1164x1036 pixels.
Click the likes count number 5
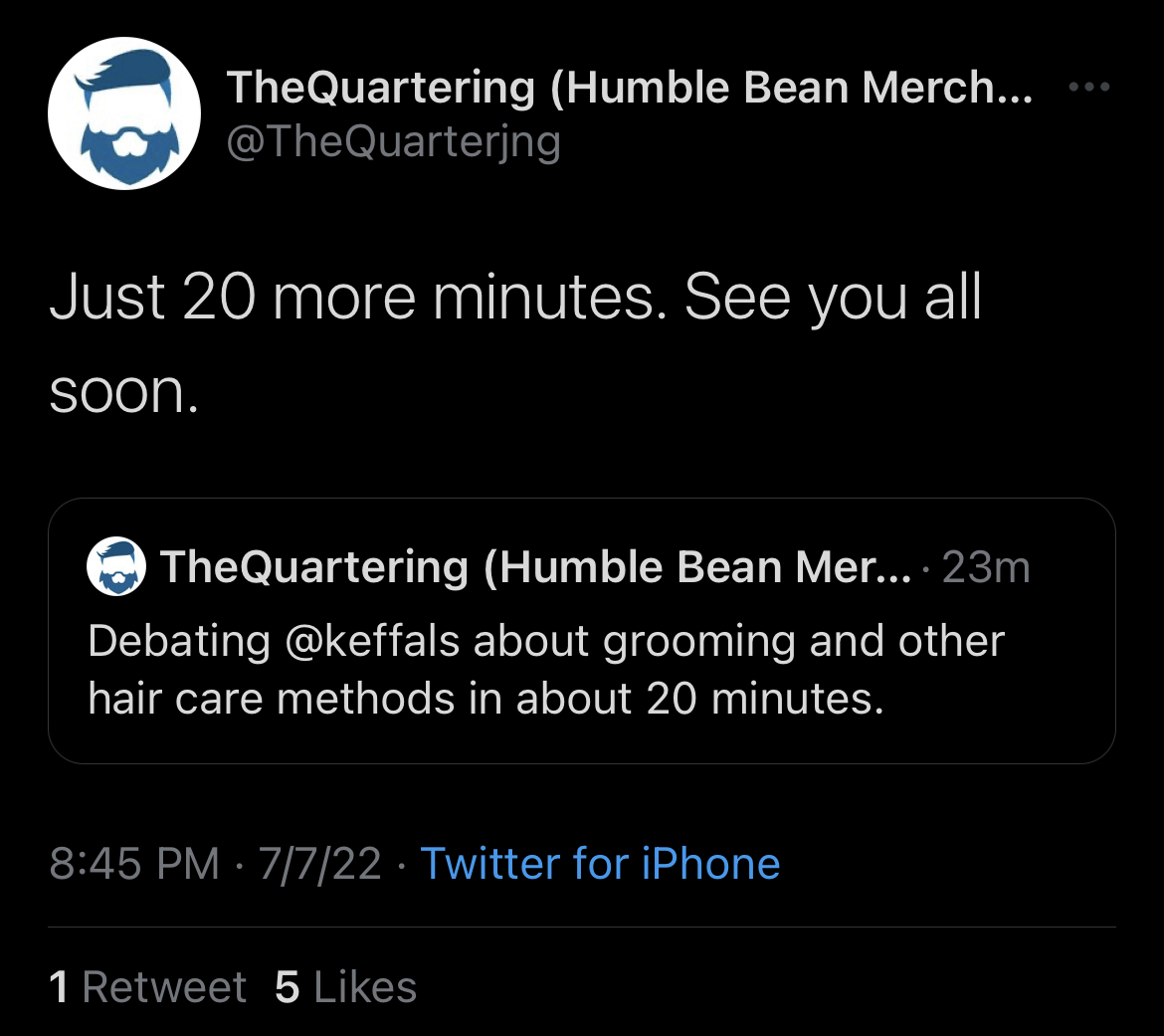(x=288, y=987)
